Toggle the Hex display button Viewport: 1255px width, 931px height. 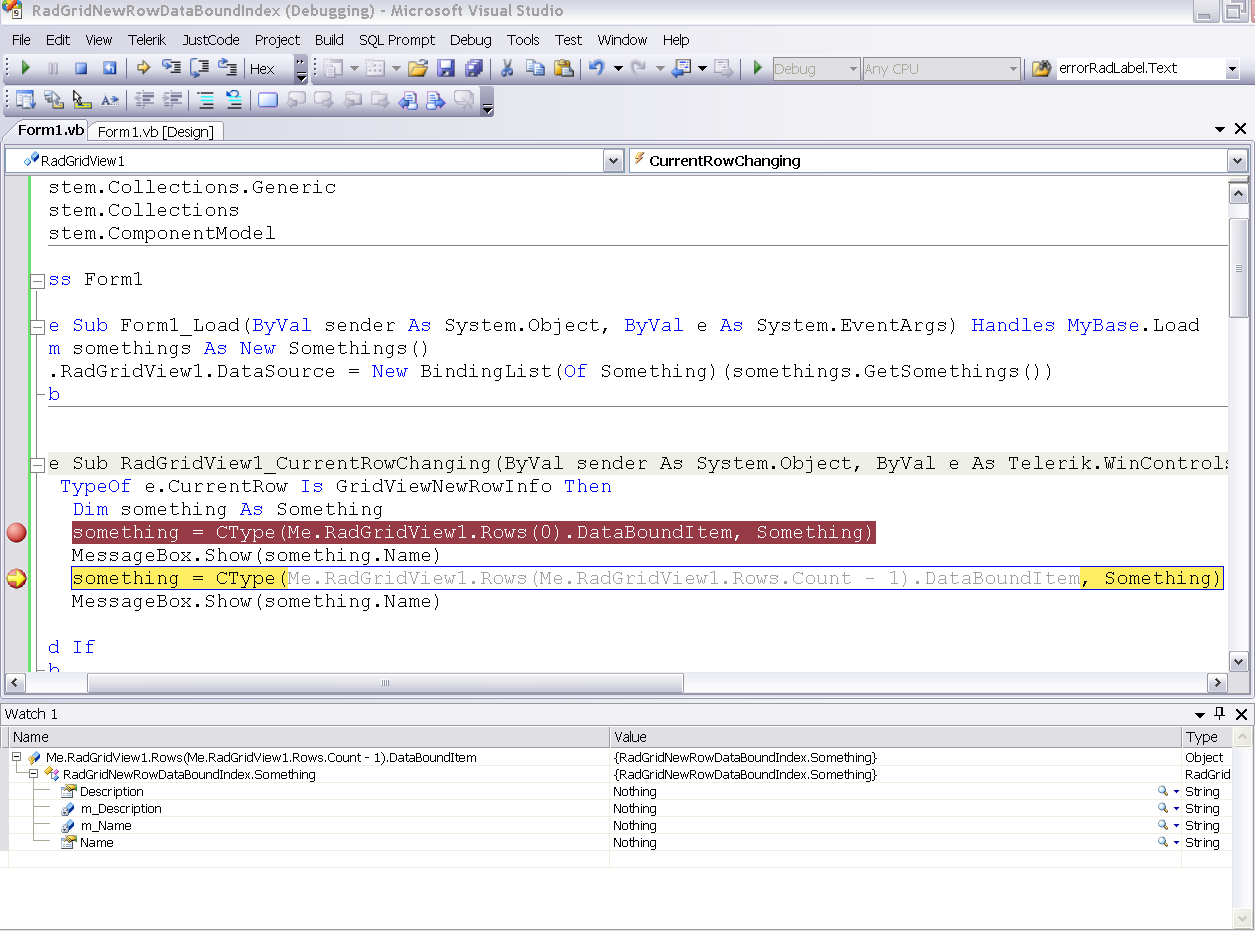pos(262,69)
